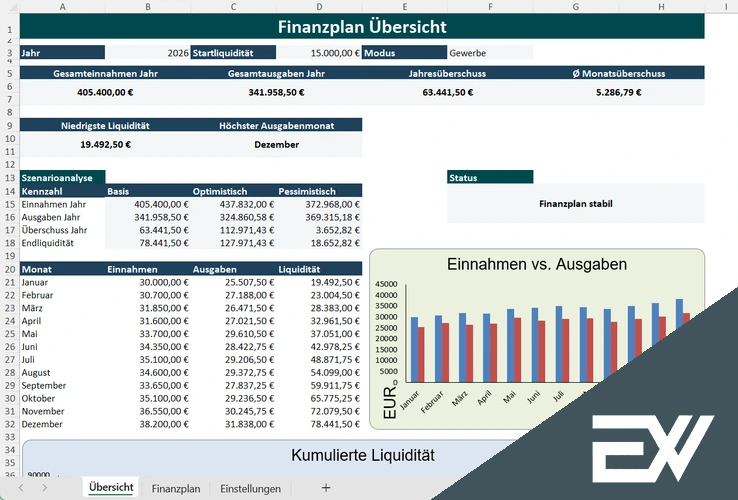Edit the Startliquidität value 15.000,00 €

tap(318, 53)
